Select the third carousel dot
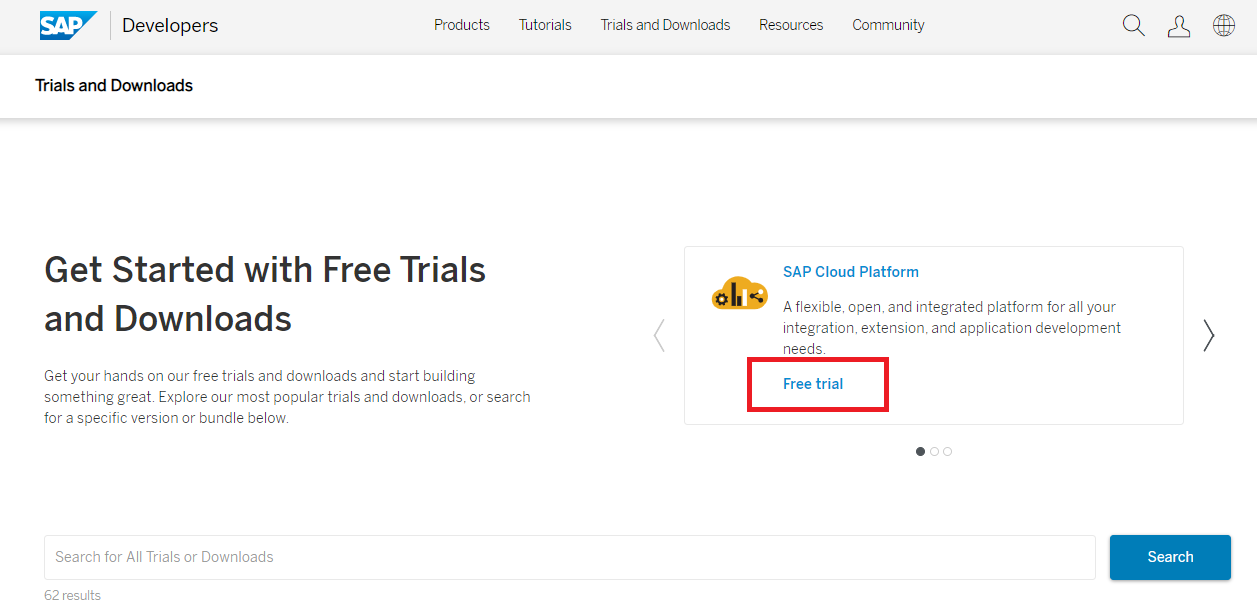1257x609 pixels. [x=947, y=451]
